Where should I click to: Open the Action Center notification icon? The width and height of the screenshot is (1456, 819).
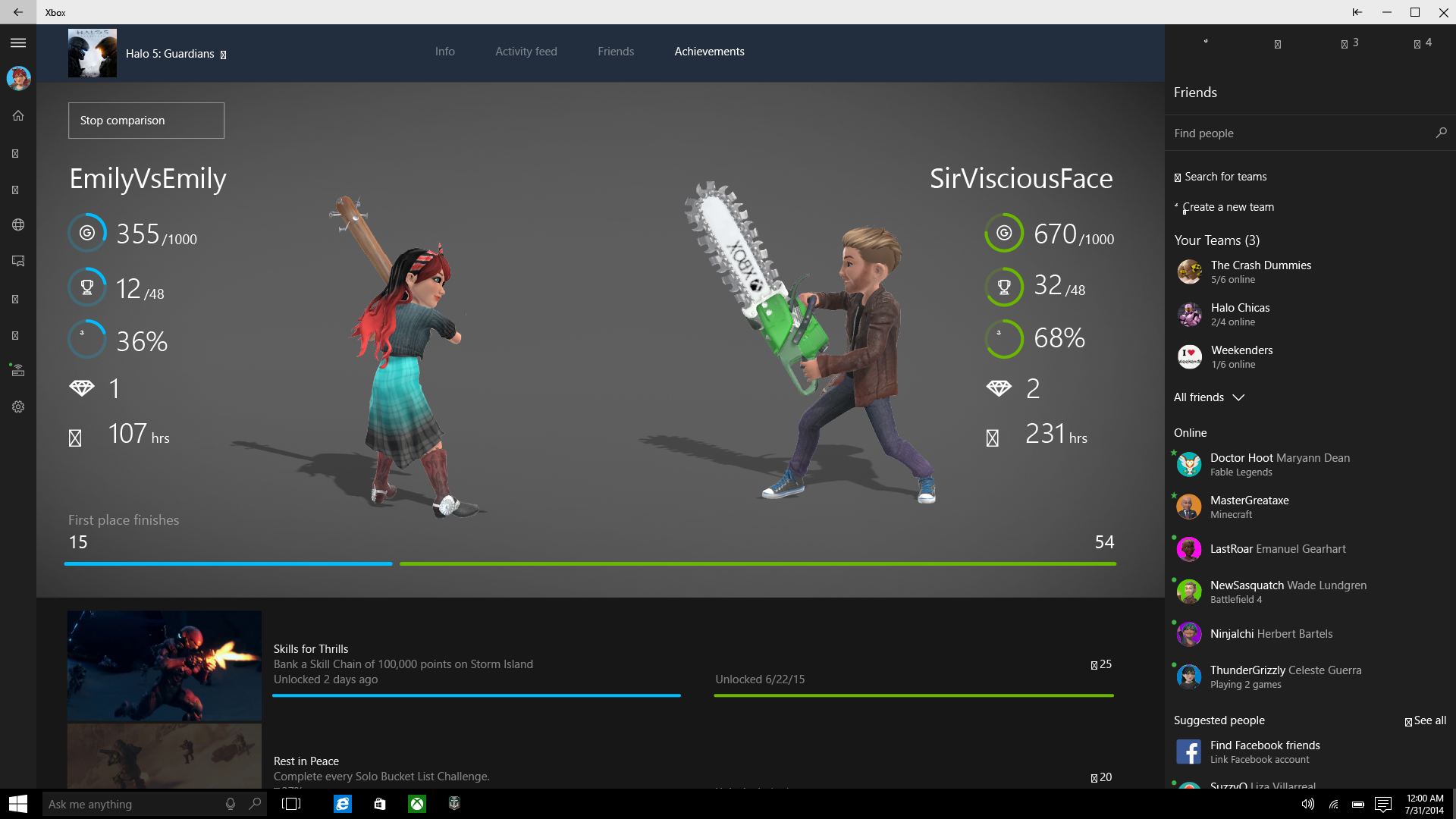pos(1383,804)
